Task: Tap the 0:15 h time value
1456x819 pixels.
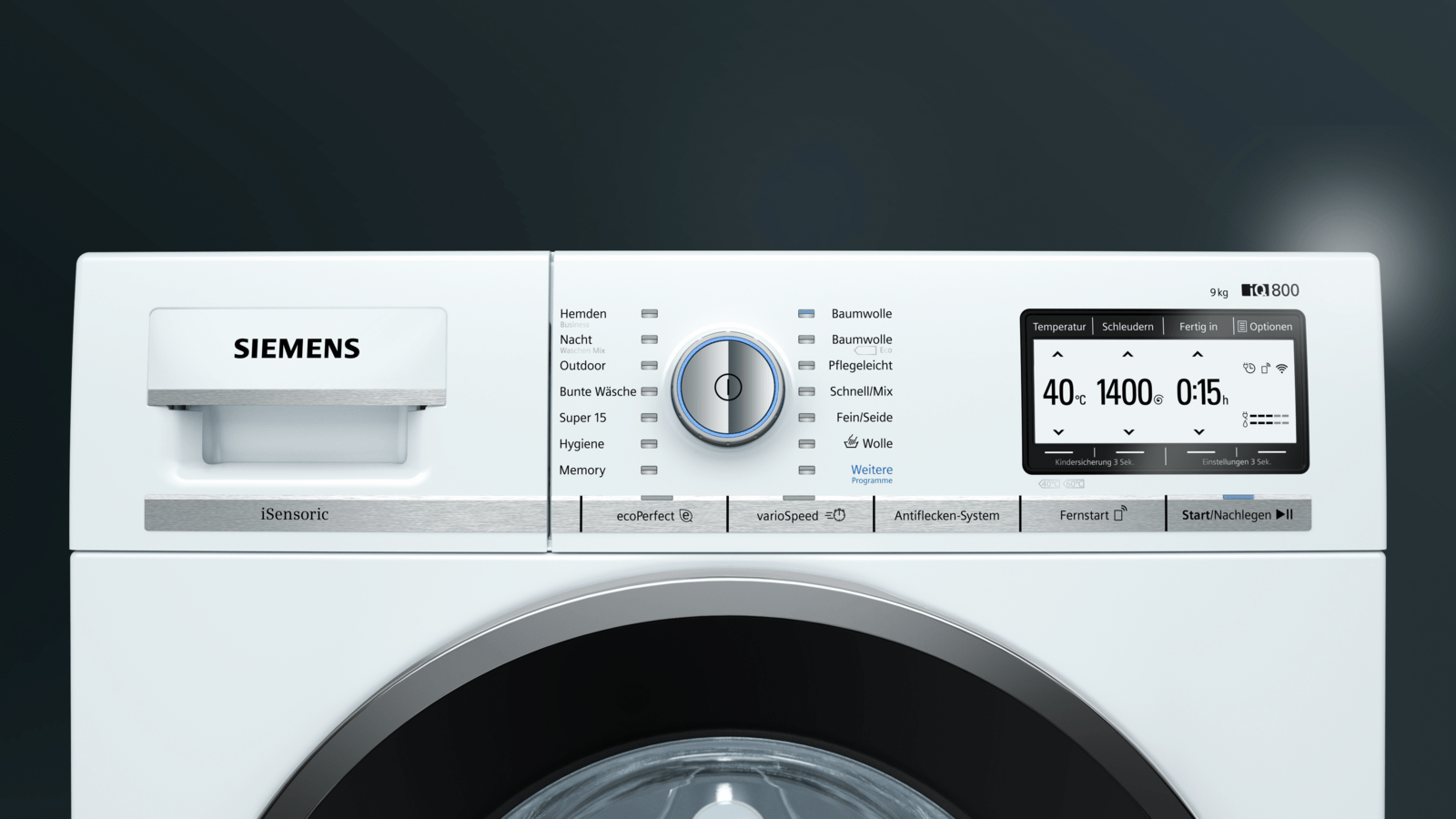Action: tap(1202, 393)
